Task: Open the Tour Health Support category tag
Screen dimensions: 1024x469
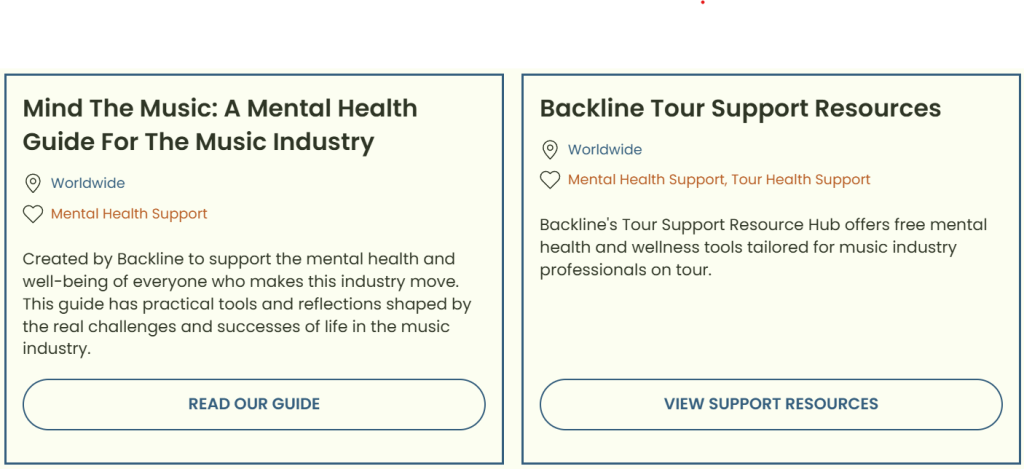Action: coord(801,180)
